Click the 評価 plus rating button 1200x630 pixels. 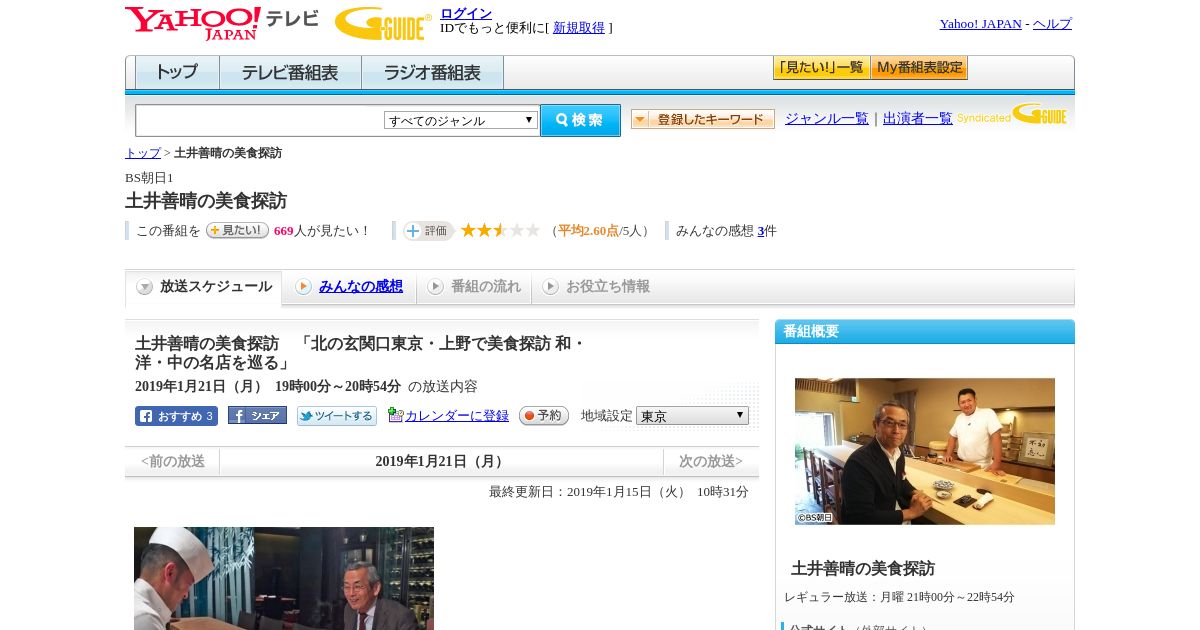(x=428, y=230)
